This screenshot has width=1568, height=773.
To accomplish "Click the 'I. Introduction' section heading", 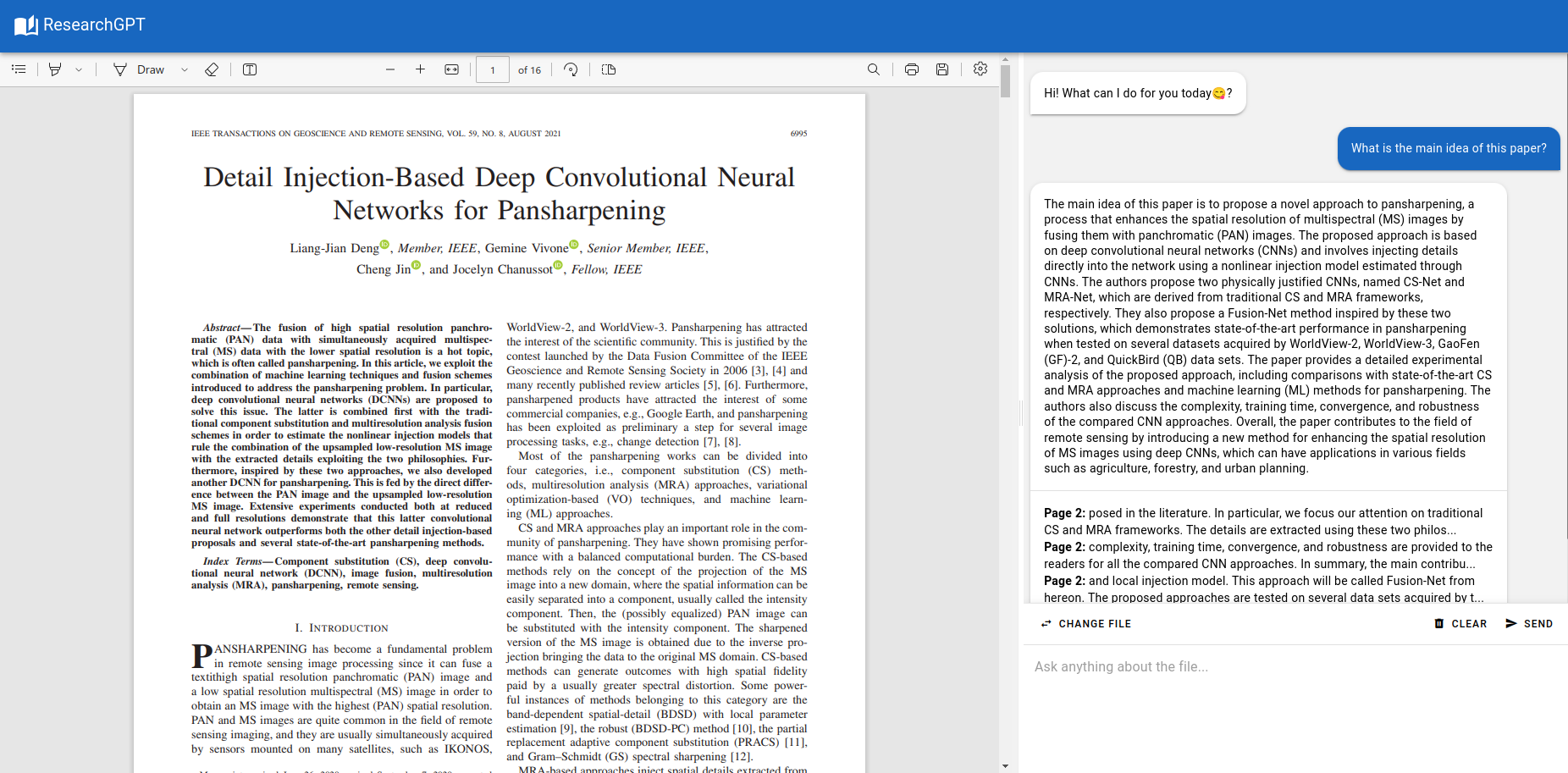I will pos(341,628).
